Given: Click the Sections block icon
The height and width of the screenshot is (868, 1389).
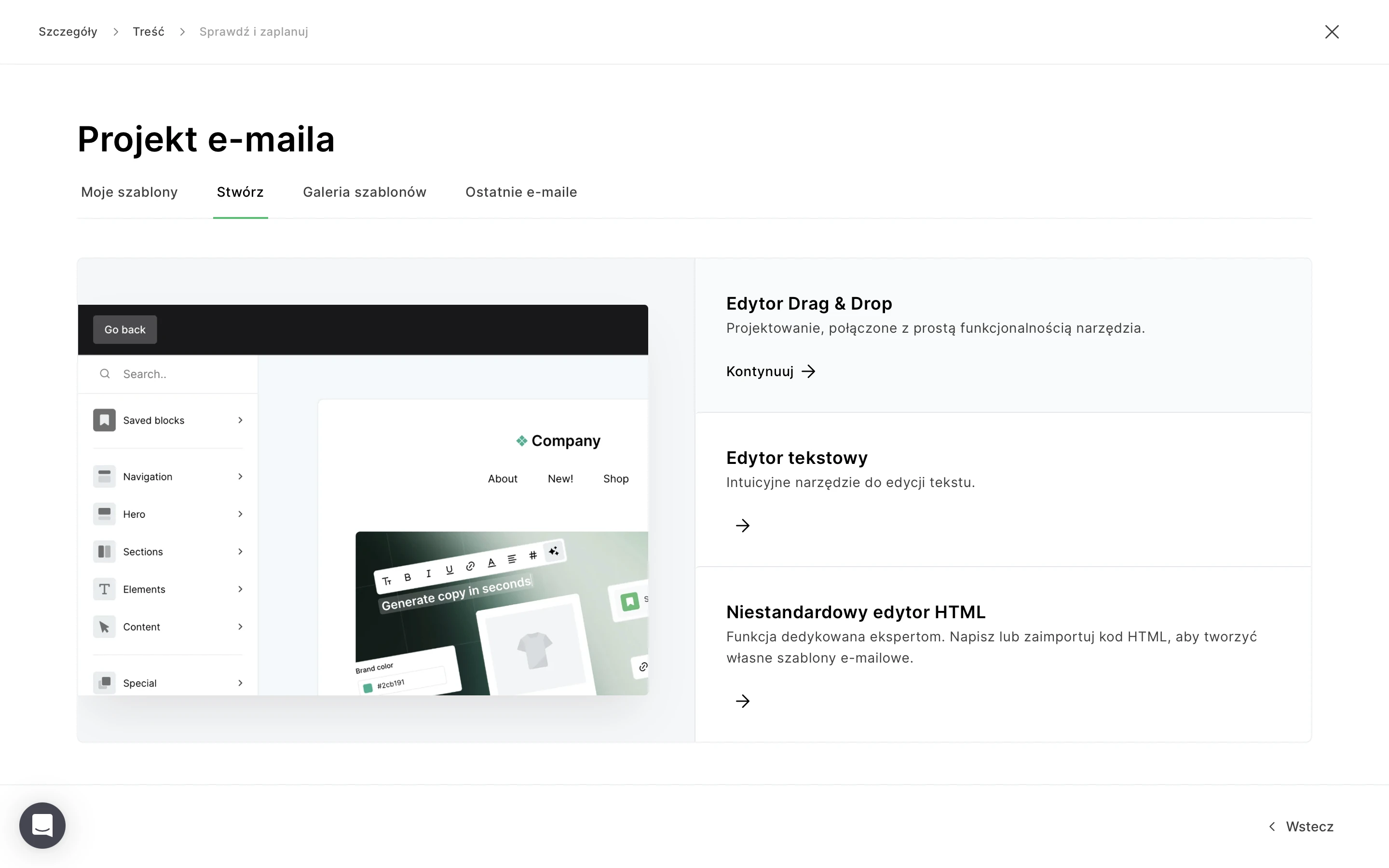Looking at the screenshot, I should [x=105, y=552].
